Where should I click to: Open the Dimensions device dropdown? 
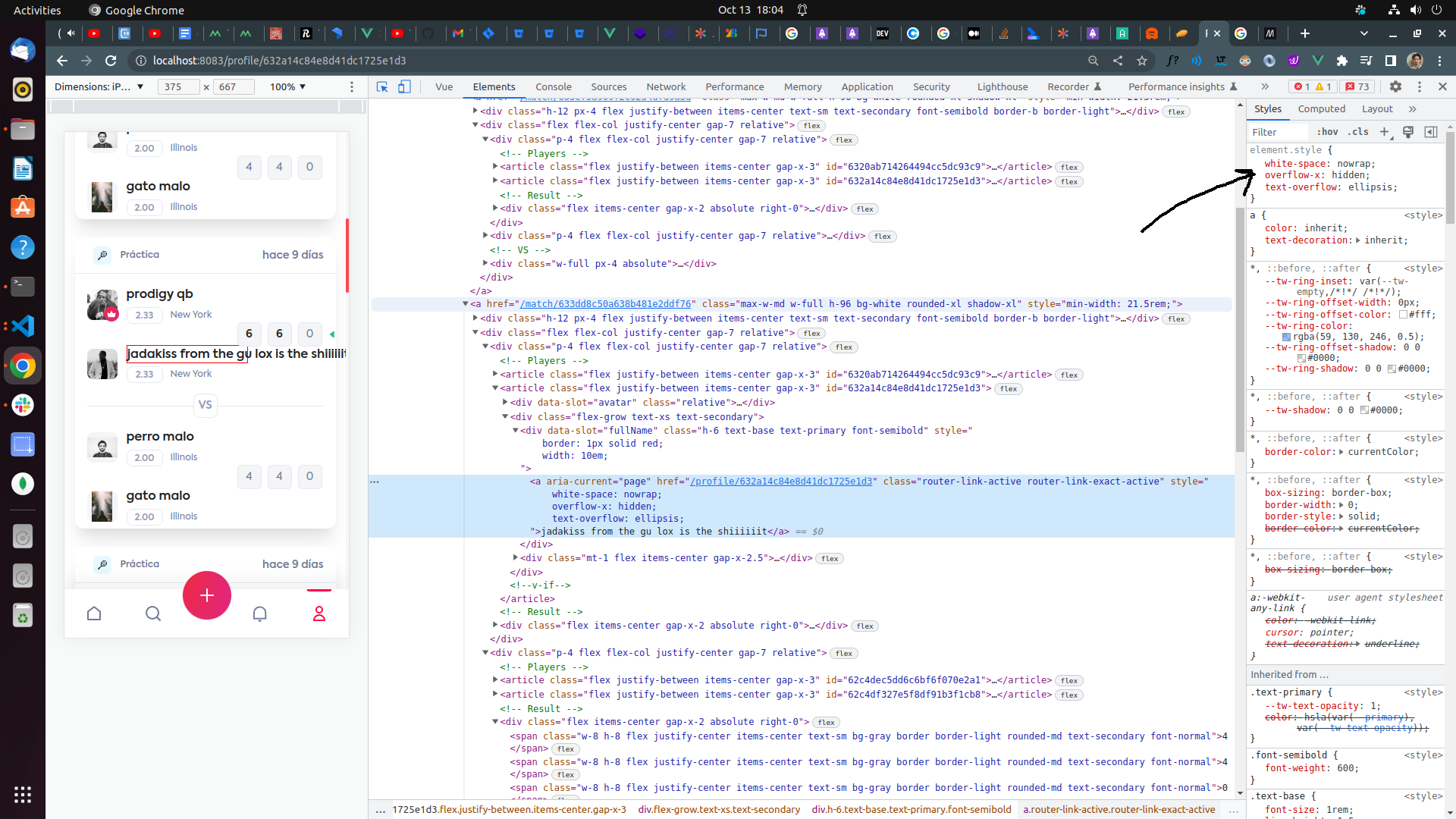[99, 86]
